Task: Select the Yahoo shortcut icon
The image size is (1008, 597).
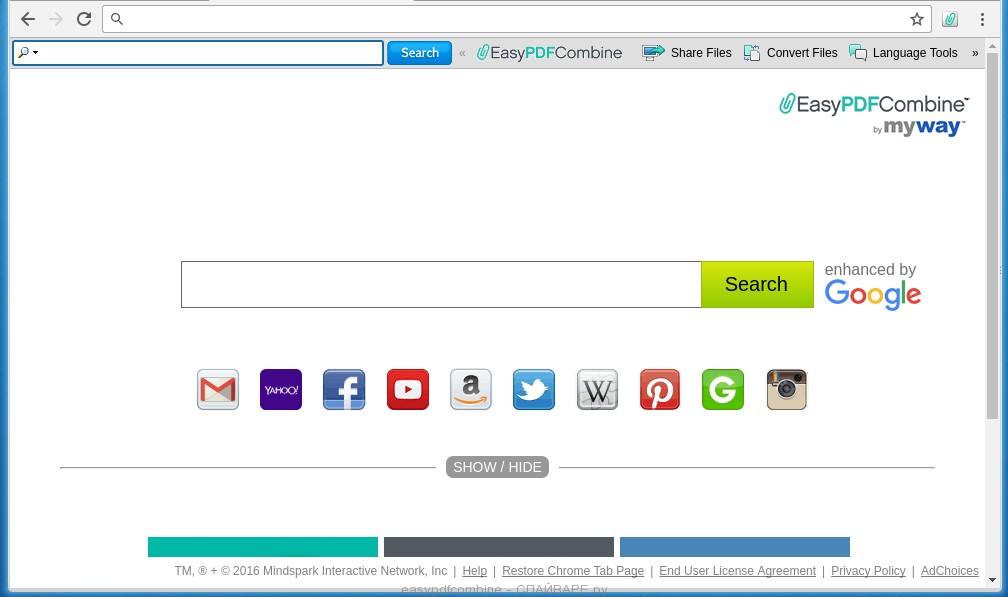Action: (x=280, y=390)
